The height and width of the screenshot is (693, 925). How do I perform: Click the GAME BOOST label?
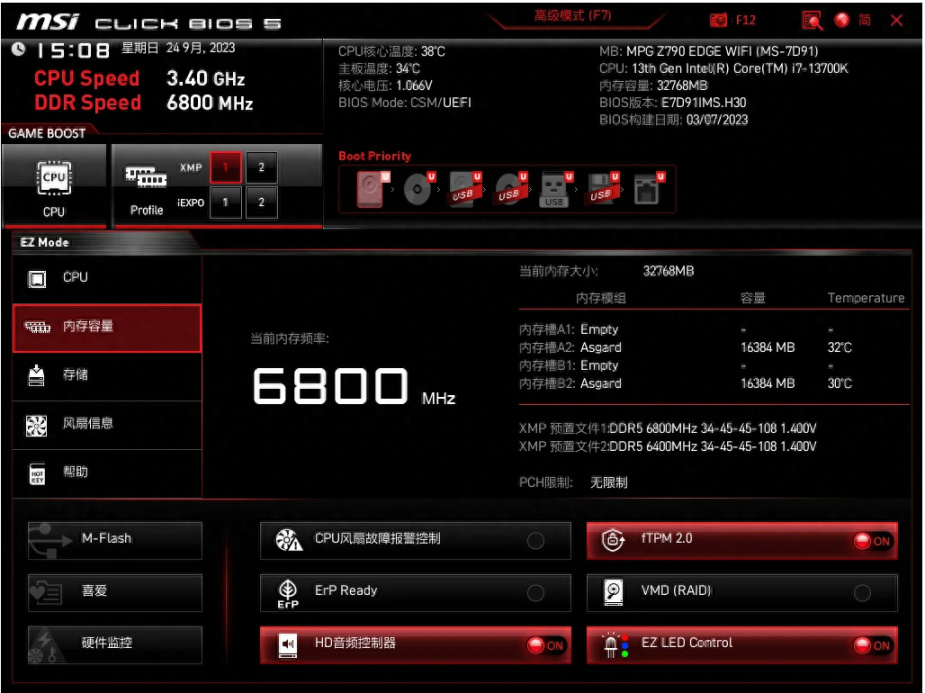coord(47,133)
